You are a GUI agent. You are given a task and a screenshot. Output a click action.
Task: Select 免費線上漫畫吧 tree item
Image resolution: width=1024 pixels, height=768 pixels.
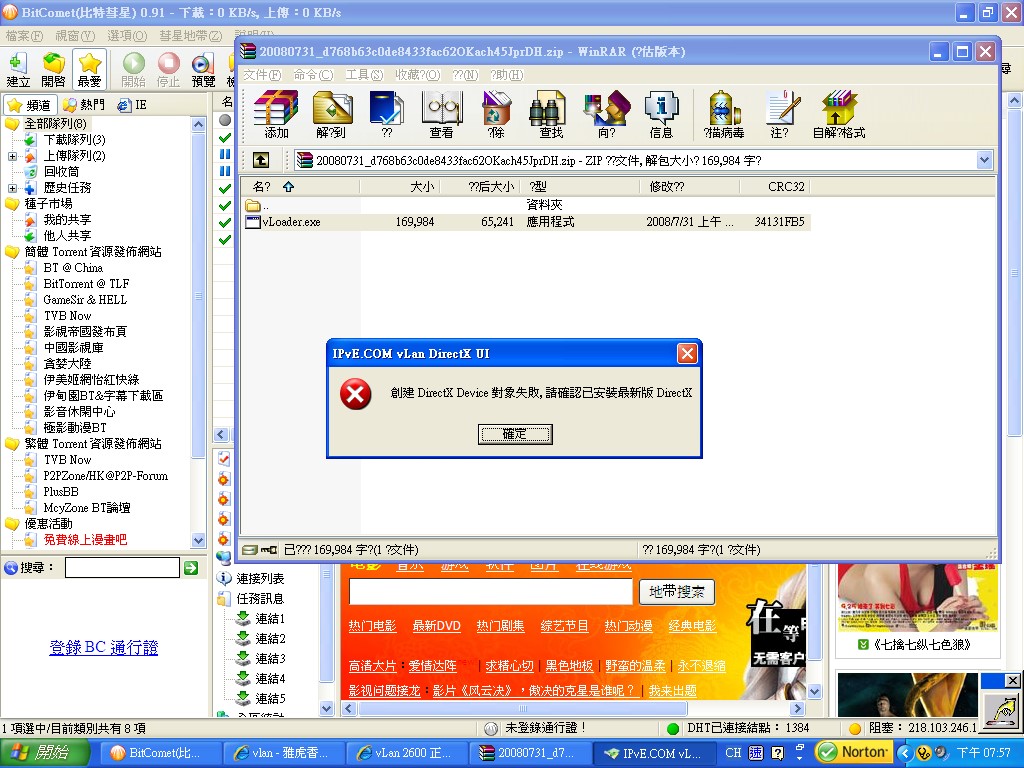point(85,540)
